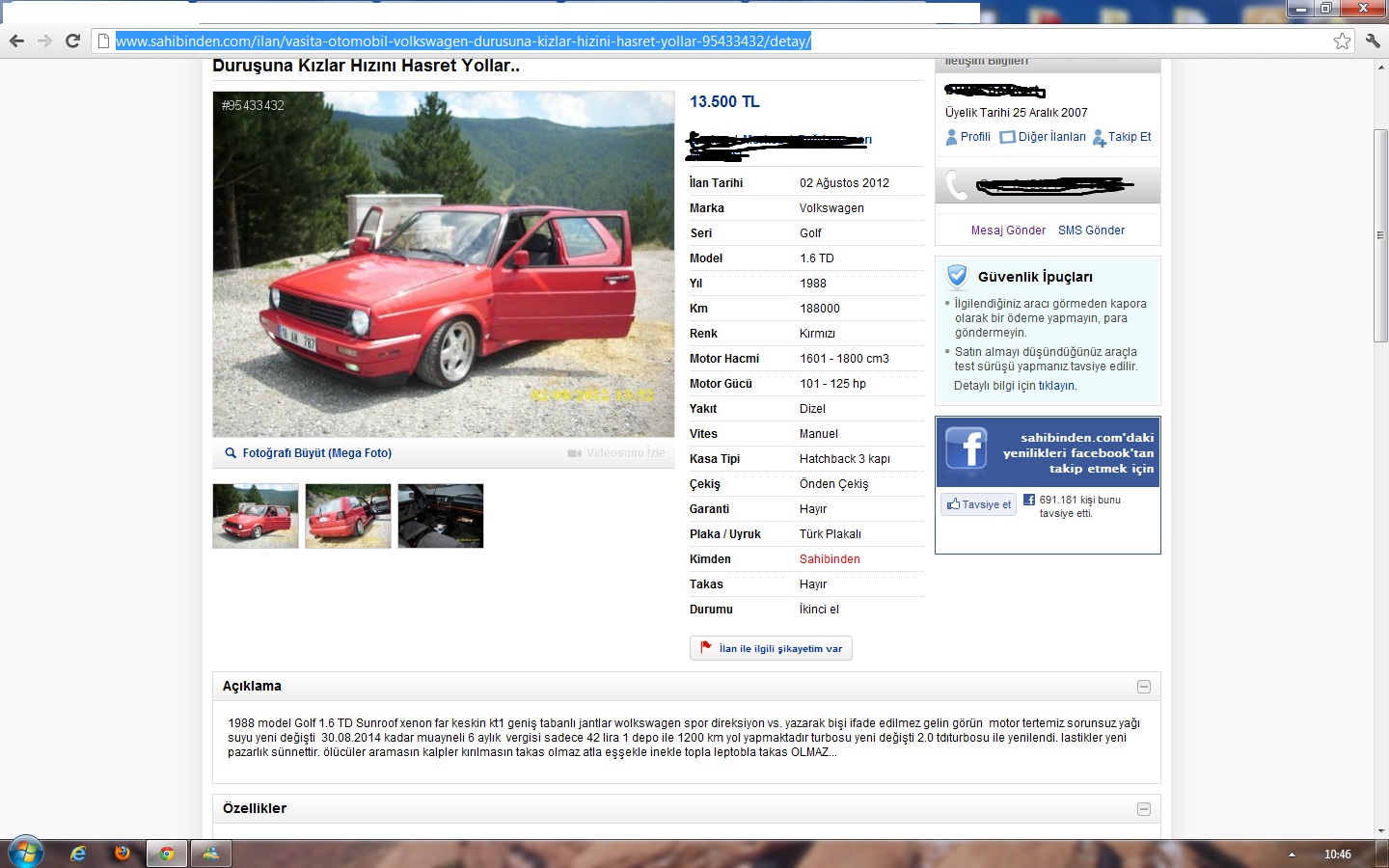
Task: Bookmark this page with the star icon
Action: coord(1342,41)
